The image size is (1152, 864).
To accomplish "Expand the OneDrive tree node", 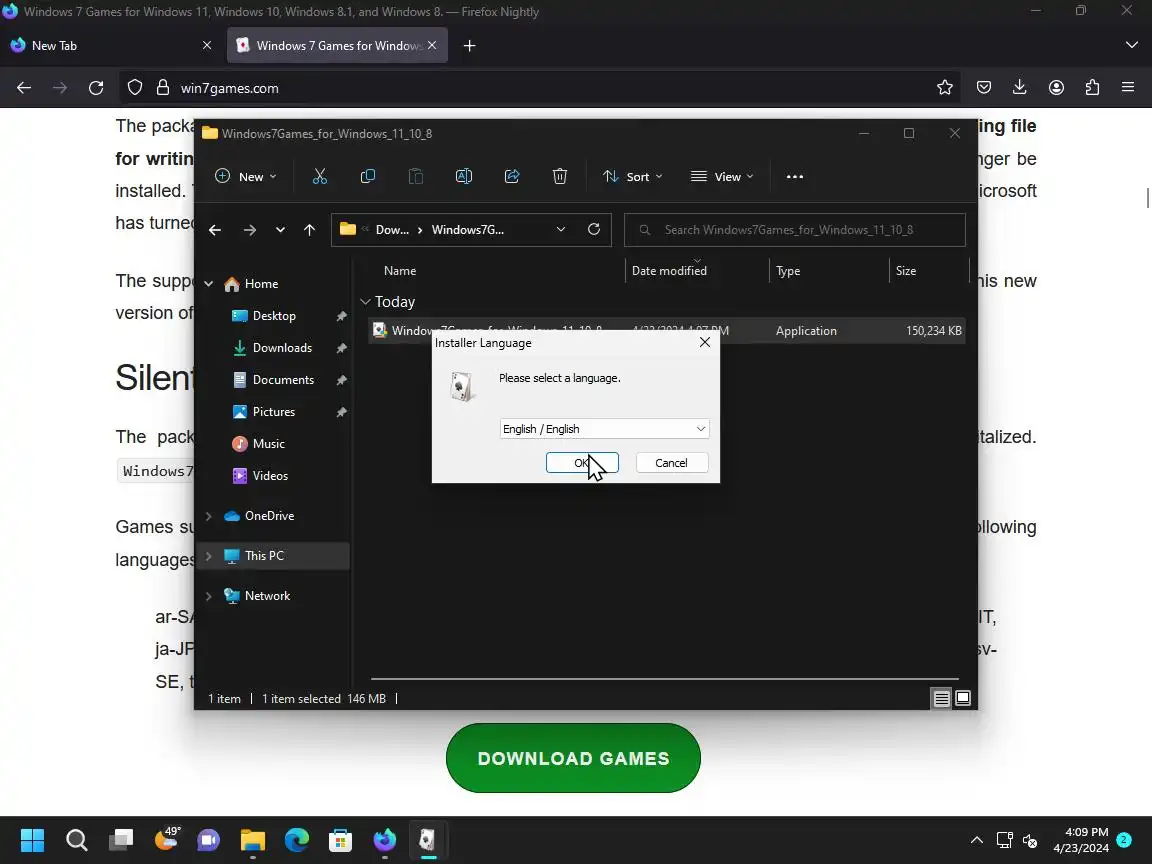I will pyautogui.click(x=209, y=516).
